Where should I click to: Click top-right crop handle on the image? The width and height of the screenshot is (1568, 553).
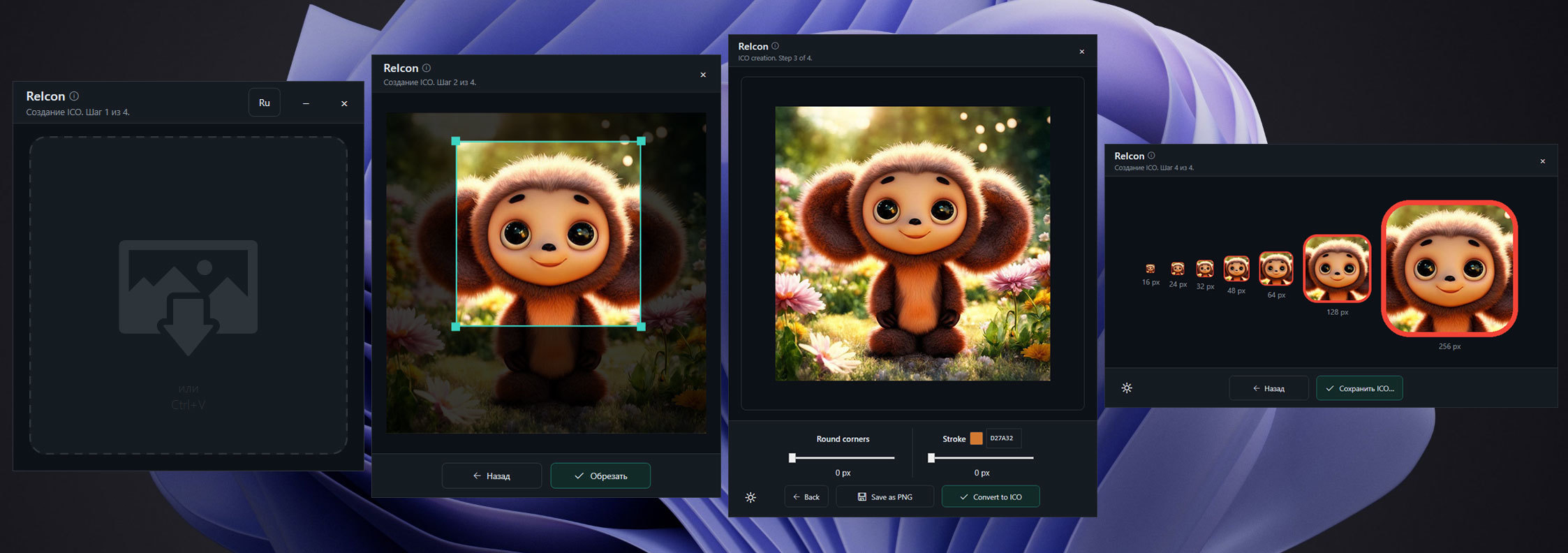click(641, 141)
